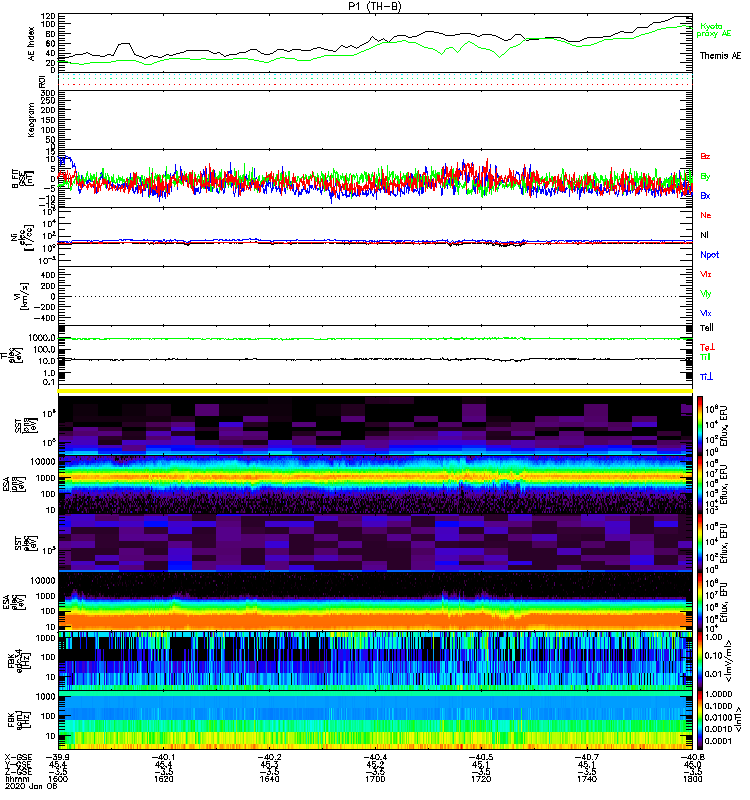
Task: Click the 120 tick on AE Index axis
Action: pyautogui.click(x=49, y=17)
